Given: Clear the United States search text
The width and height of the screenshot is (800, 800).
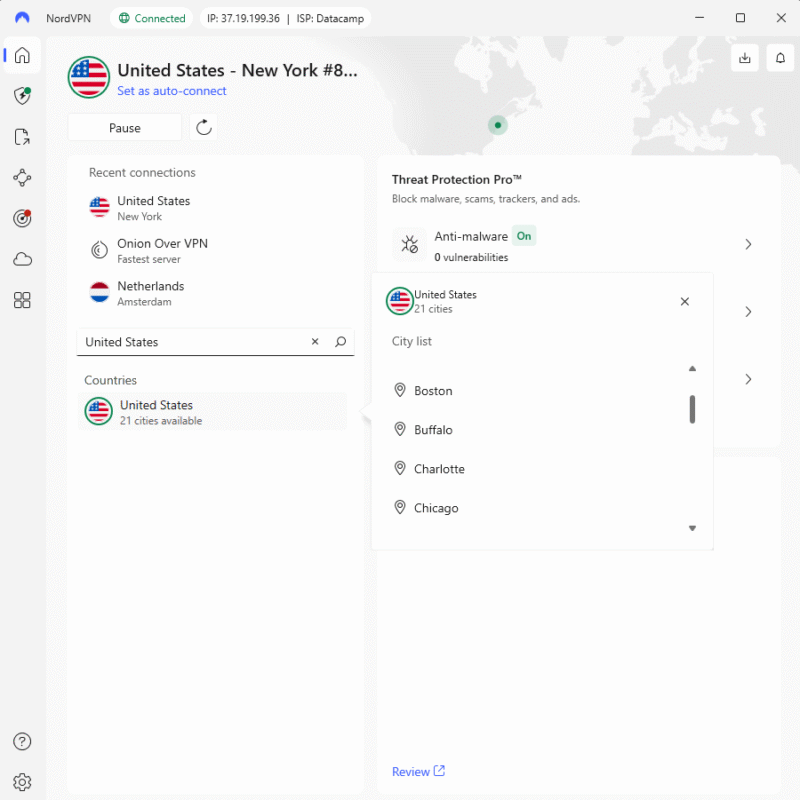Looking at the screenshot, I should pyautogui.click(x=315, y=342).
